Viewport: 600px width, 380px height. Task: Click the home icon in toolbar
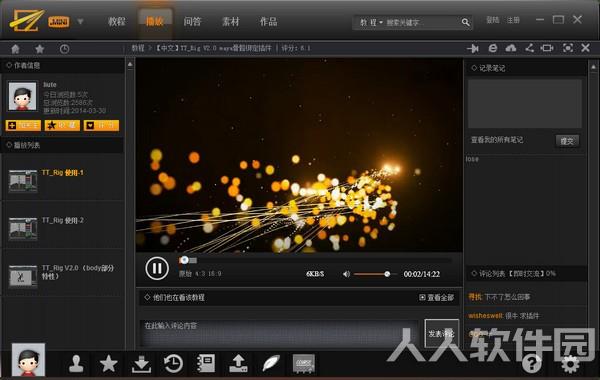coord(15,49)
